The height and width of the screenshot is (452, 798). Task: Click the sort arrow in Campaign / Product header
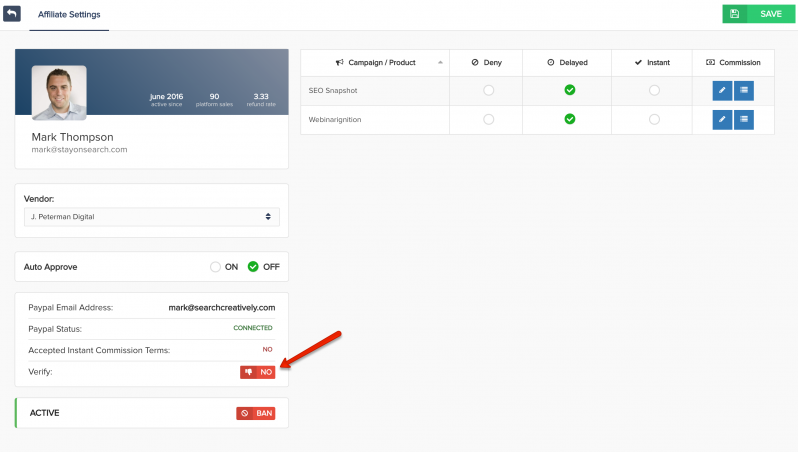(441, 62)
